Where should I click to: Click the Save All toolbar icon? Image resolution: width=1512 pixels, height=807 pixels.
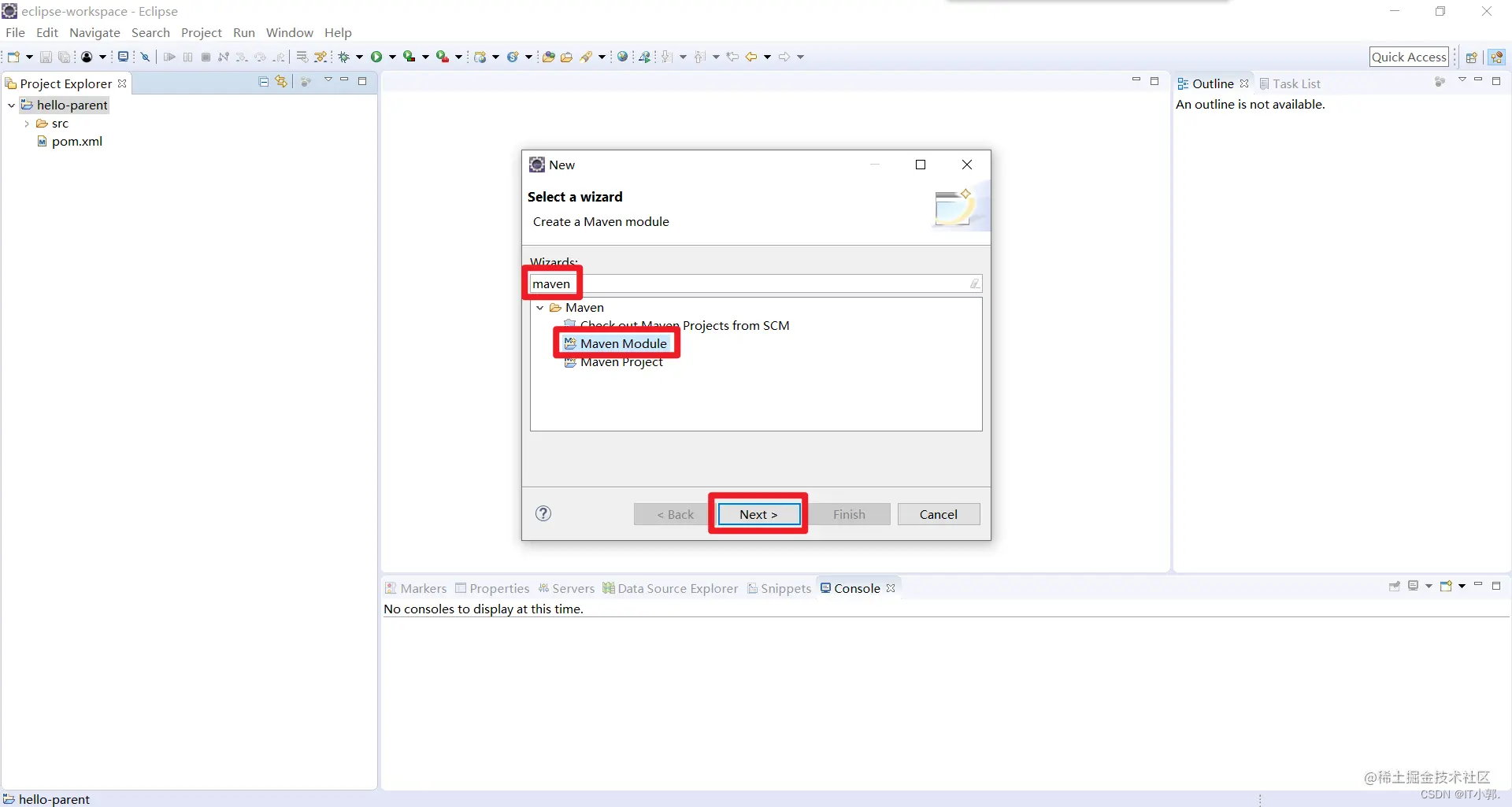pyautogui.click(x=65, y=57)
